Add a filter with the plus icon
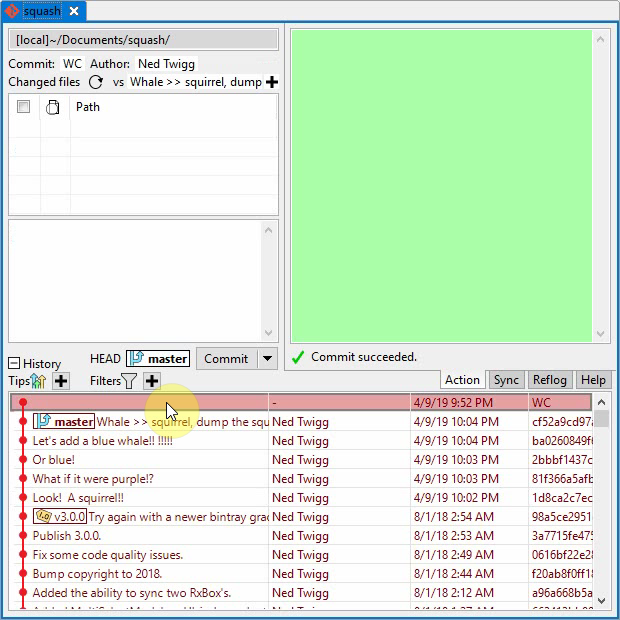The width and height of the screenshot is (620, 620). click(x=151, y=381)
